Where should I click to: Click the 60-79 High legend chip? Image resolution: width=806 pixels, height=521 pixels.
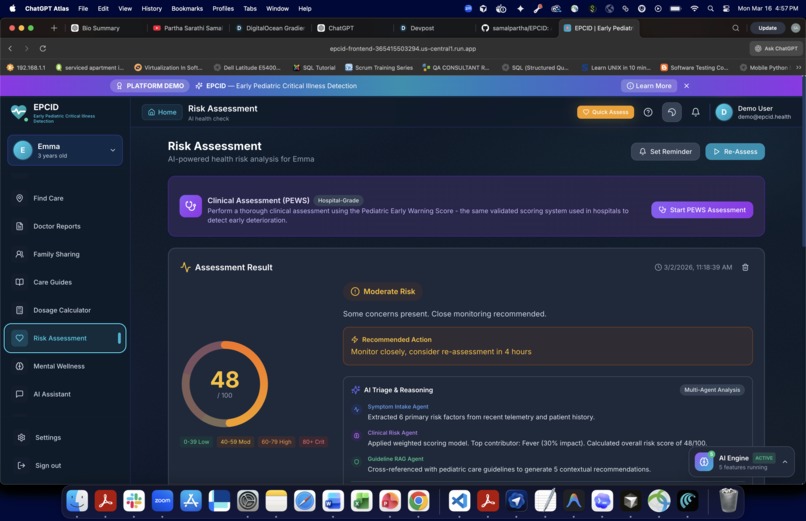pyautogui.click(x=276, y=442)
